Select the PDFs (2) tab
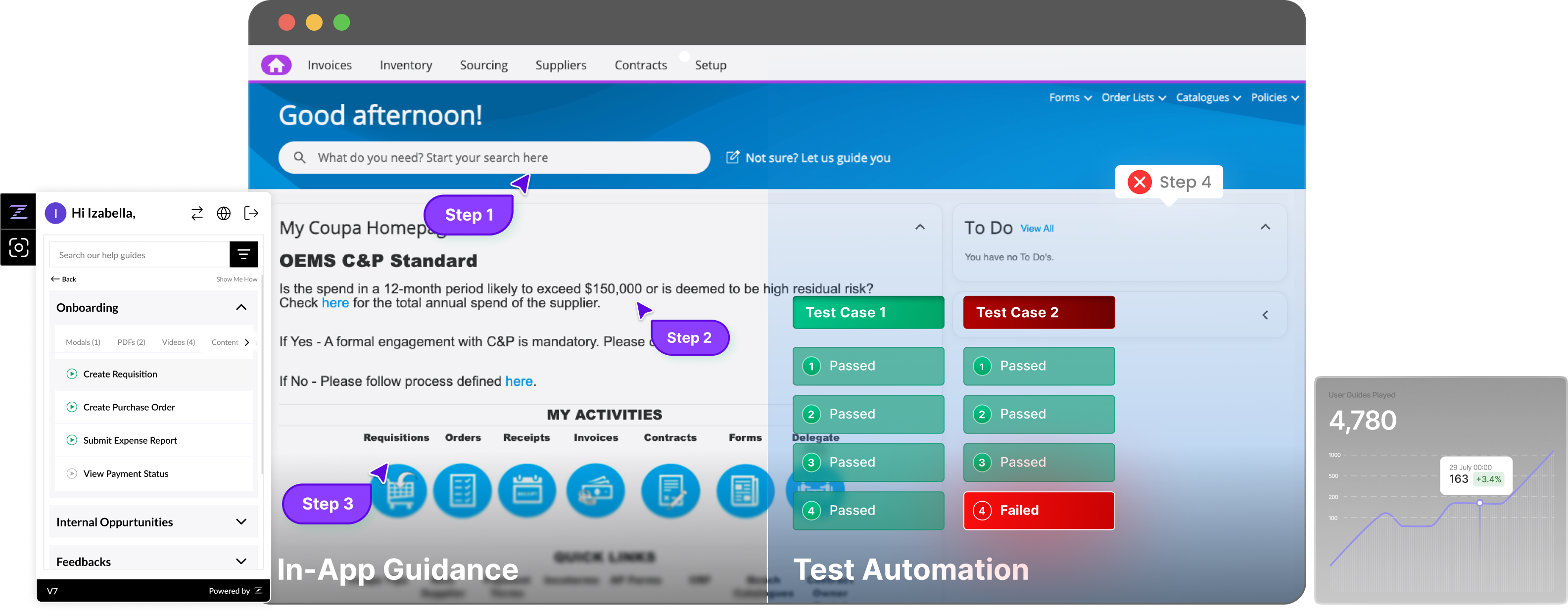1568x613 pixels. 131,342
